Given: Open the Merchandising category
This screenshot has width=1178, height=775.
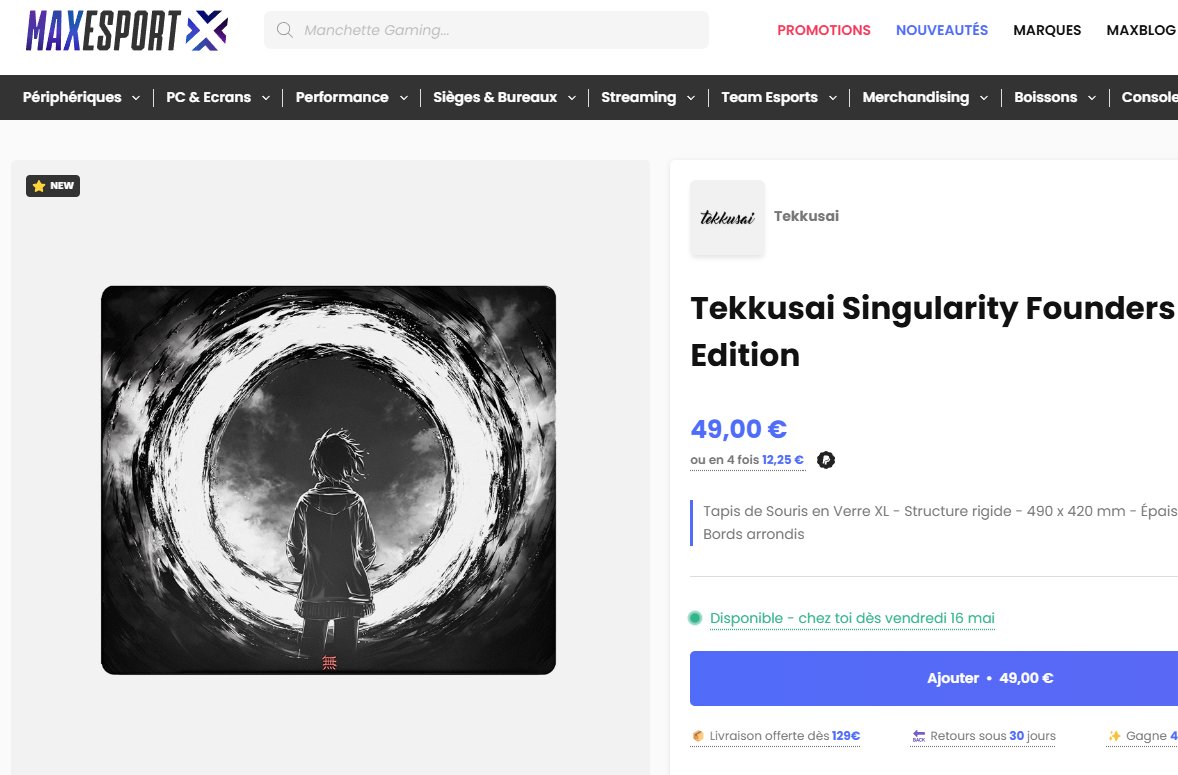Looking at the screenshot, I should click(x=916, y=97).
